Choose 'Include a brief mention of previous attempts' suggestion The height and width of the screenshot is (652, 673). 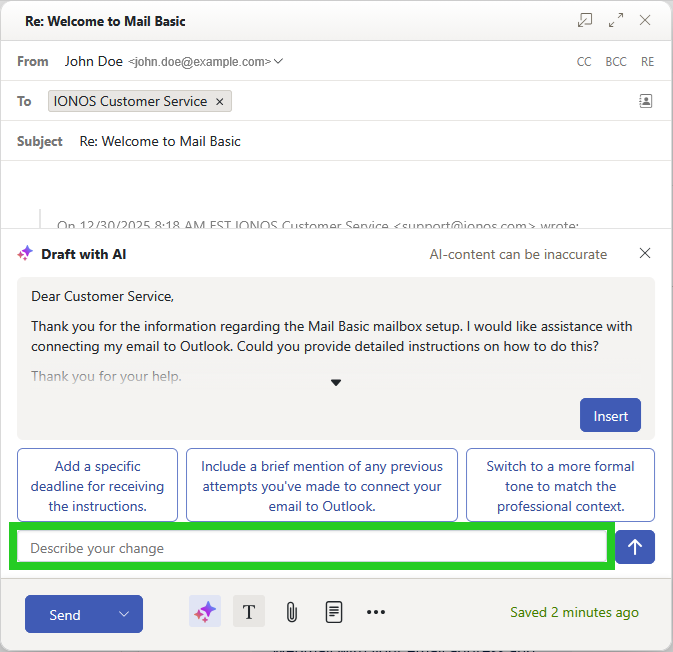pos(321,485)
